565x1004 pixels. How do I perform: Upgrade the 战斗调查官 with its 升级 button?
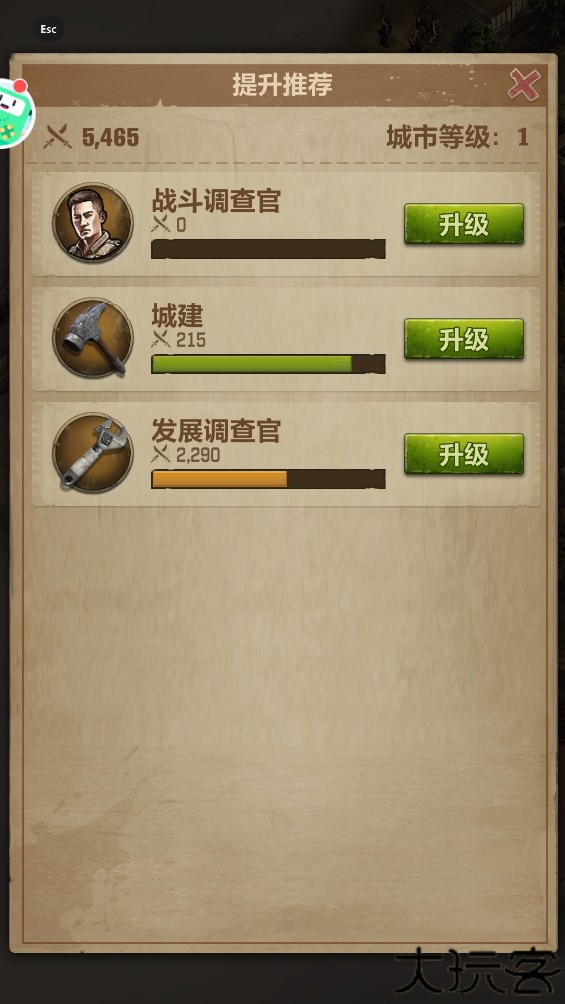coord(464,224)
